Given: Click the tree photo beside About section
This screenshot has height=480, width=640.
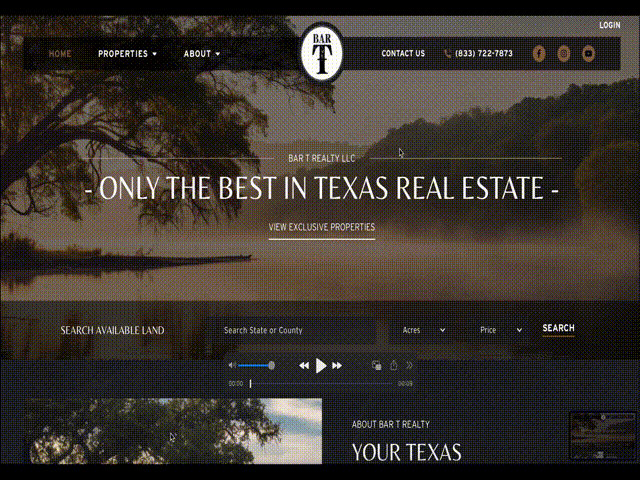Looking at the screenshot, I should 175,431.
